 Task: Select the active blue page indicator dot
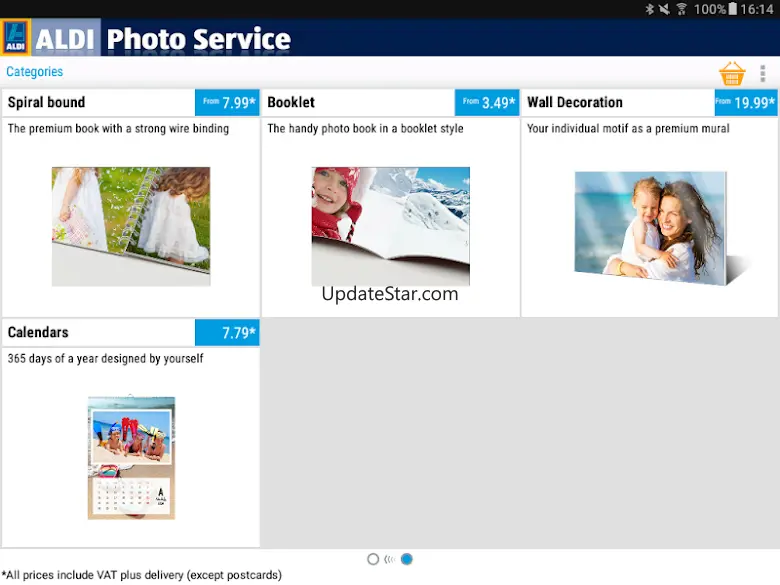tap(406, 559)
